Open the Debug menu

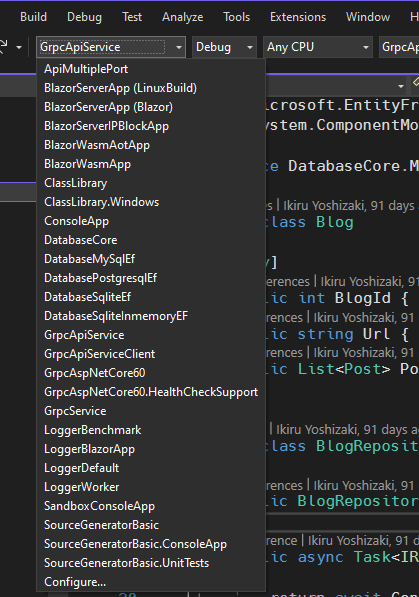(x=84, y=17)
